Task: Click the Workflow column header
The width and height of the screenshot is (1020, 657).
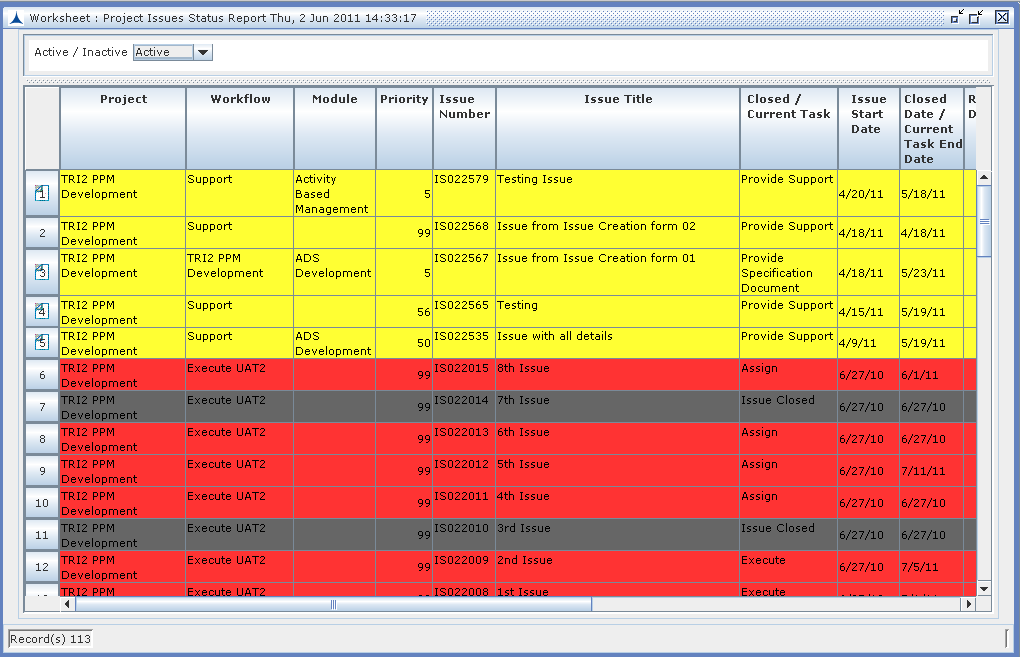Action: (x=240, y=99)
